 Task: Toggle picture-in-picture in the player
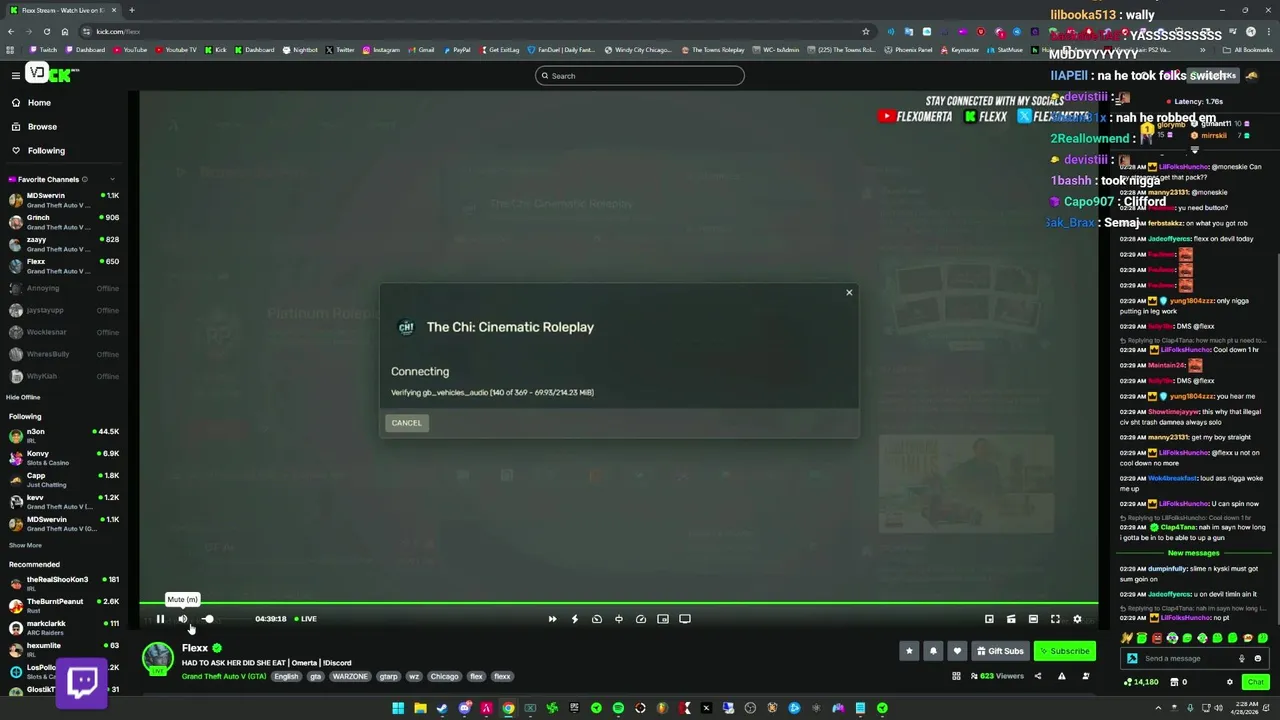click(663, 619)
